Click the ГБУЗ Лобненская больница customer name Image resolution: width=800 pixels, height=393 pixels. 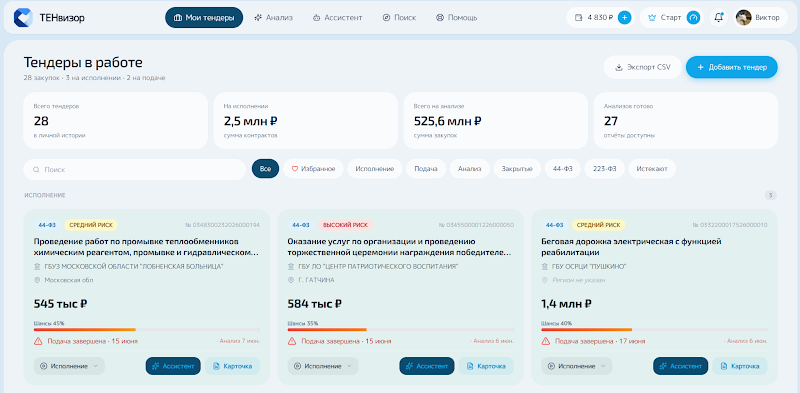pos(134,267)
